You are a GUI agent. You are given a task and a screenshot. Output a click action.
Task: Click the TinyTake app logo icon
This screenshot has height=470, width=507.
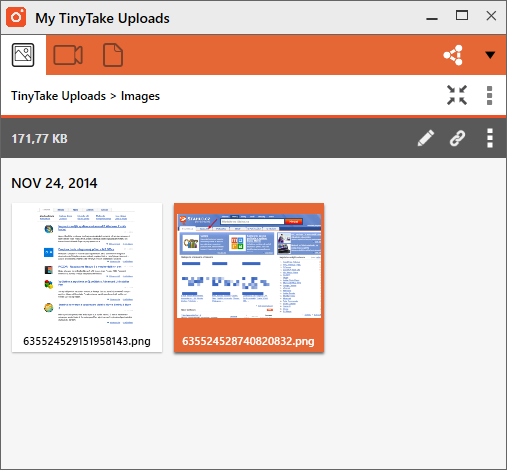[16, 17]
